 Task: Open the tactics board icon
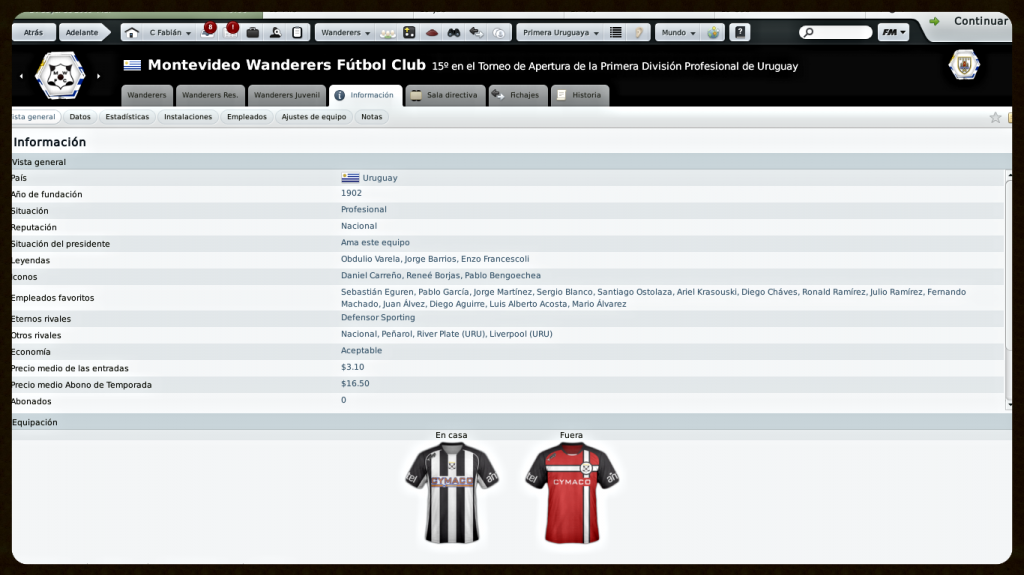409,33
